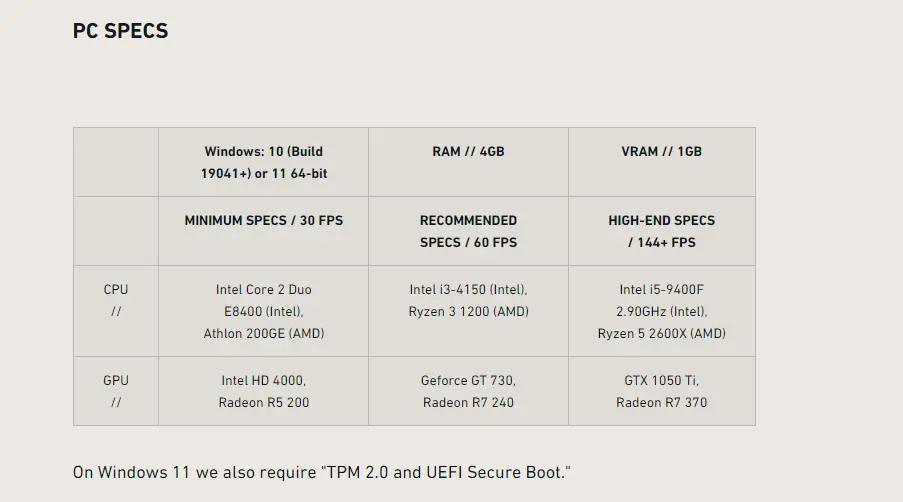Click the Geforce GT 730 GPU cell
903x502 pixels.
coord(468,391)
